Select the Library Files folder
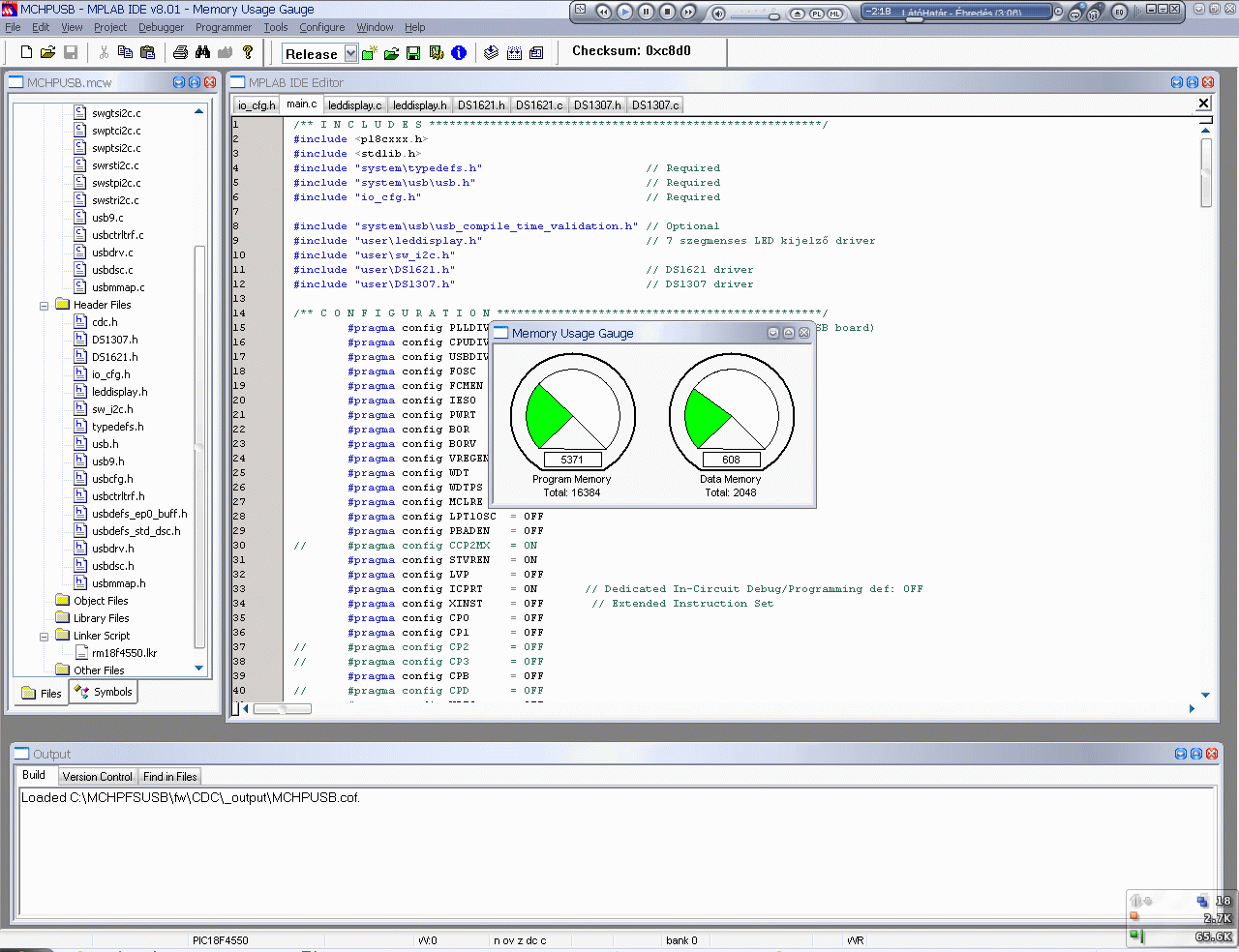Image resolution: width=1239 pixels, height=952 pixels. (x=102, y=618)
